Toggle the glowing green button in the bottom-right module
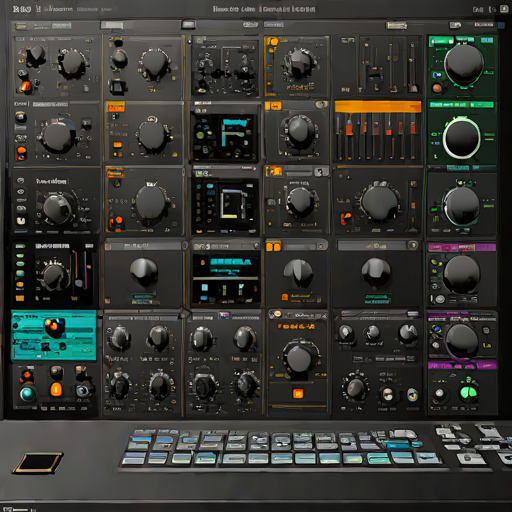The image size is (512, 512). point(469,393)
